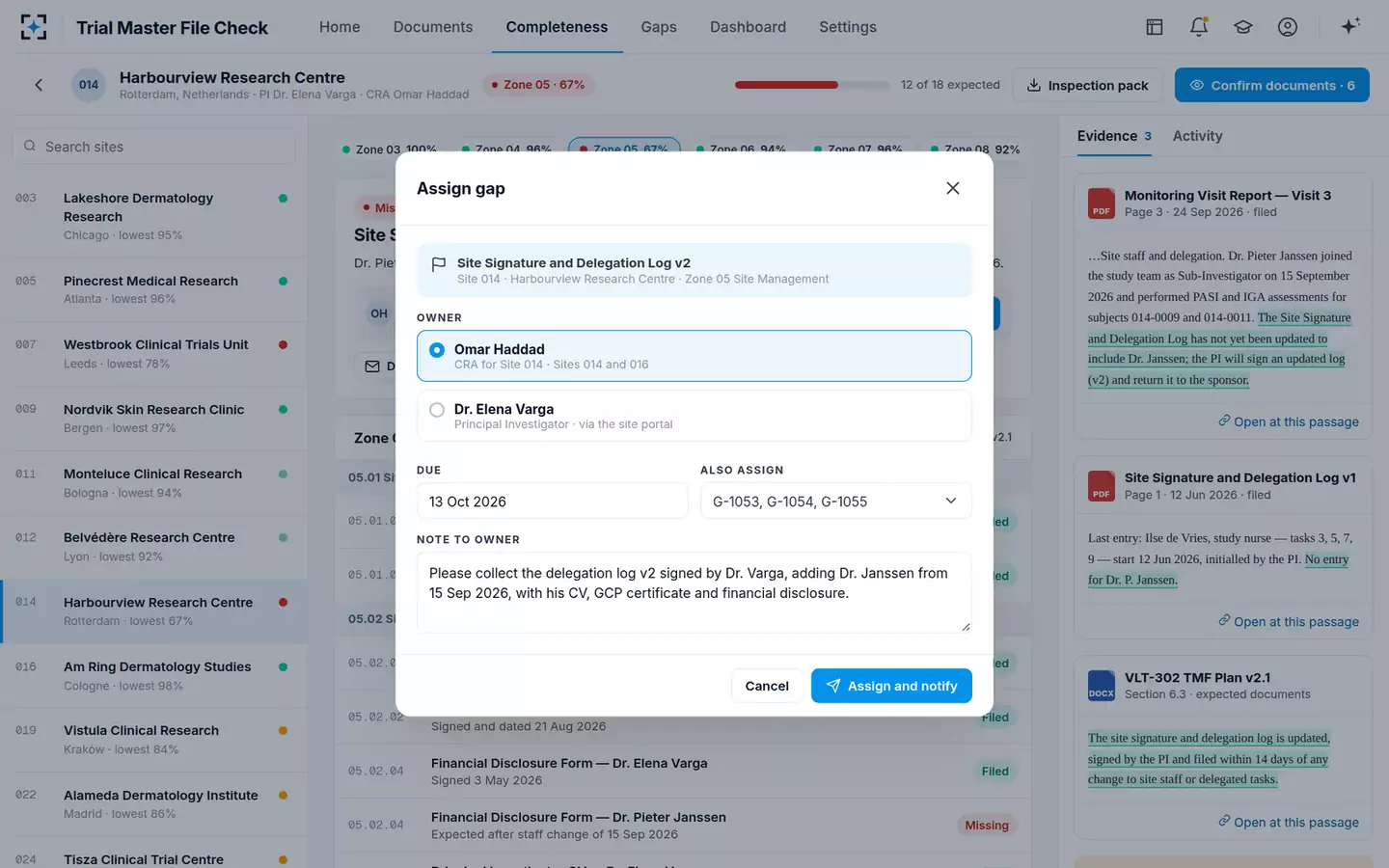This screenshot has height=868, width=1389.
Task: Click the 014 site badge circle
Action: (x=89, y=85)
